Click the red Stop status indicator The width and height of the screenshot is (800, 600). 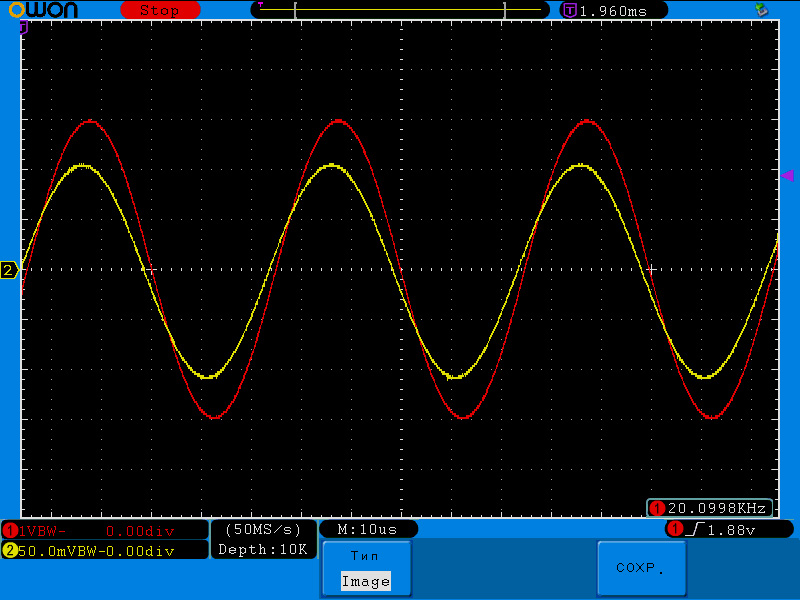[x=160, y=10]
